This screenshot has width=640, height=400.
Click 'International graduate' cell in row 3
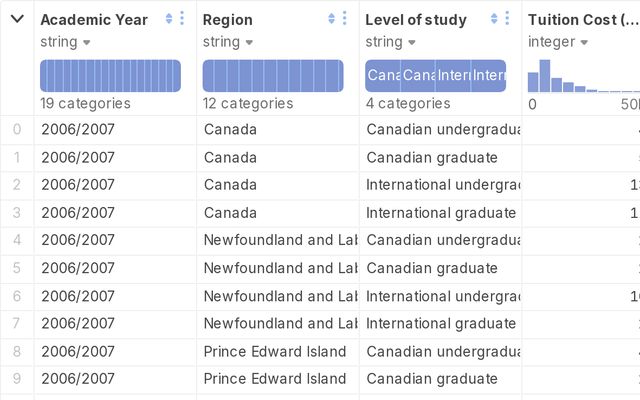point(440,212)
